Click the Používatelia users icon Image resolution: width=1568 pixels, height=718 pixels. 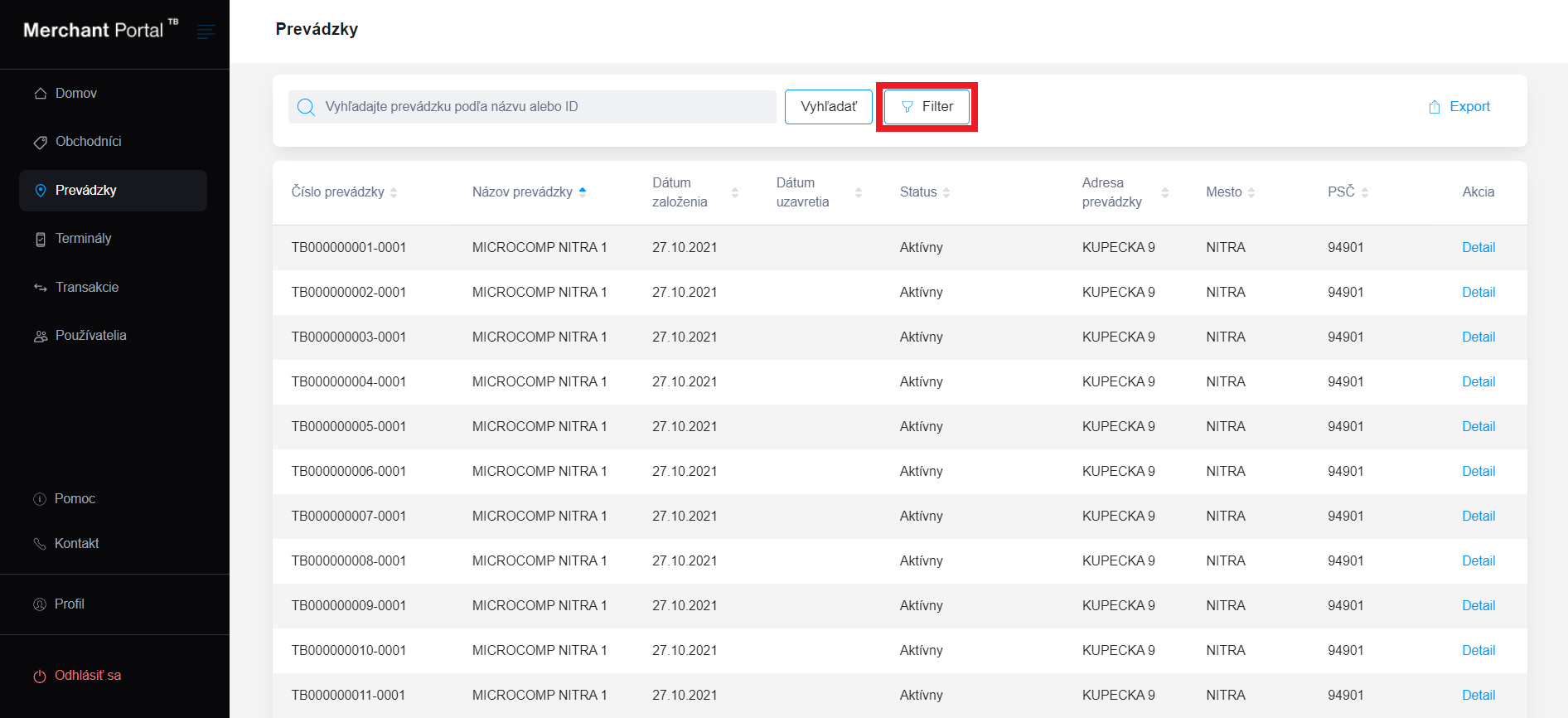(x=40, y=336)
